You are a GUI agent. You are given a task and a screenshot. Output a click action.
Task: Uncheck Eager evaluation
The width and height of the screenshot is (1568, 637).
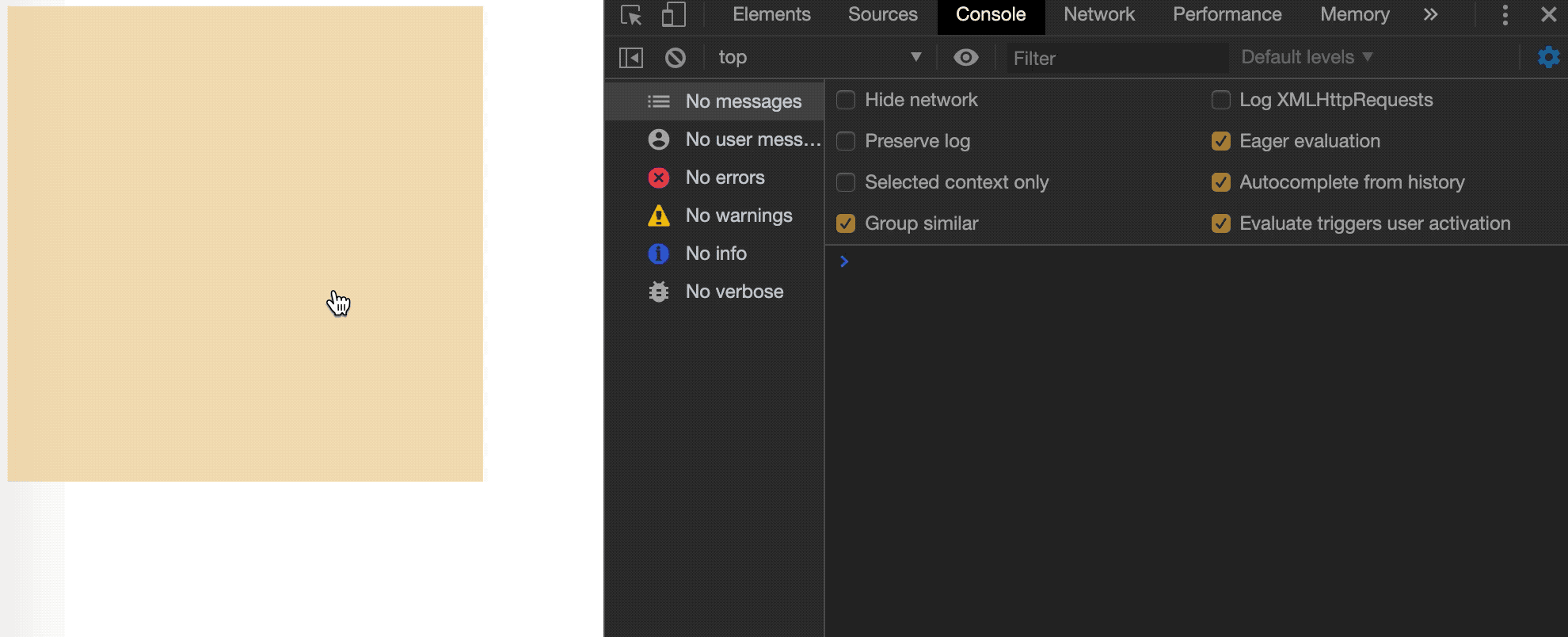pyautogui.click(x=1220, y=141)
